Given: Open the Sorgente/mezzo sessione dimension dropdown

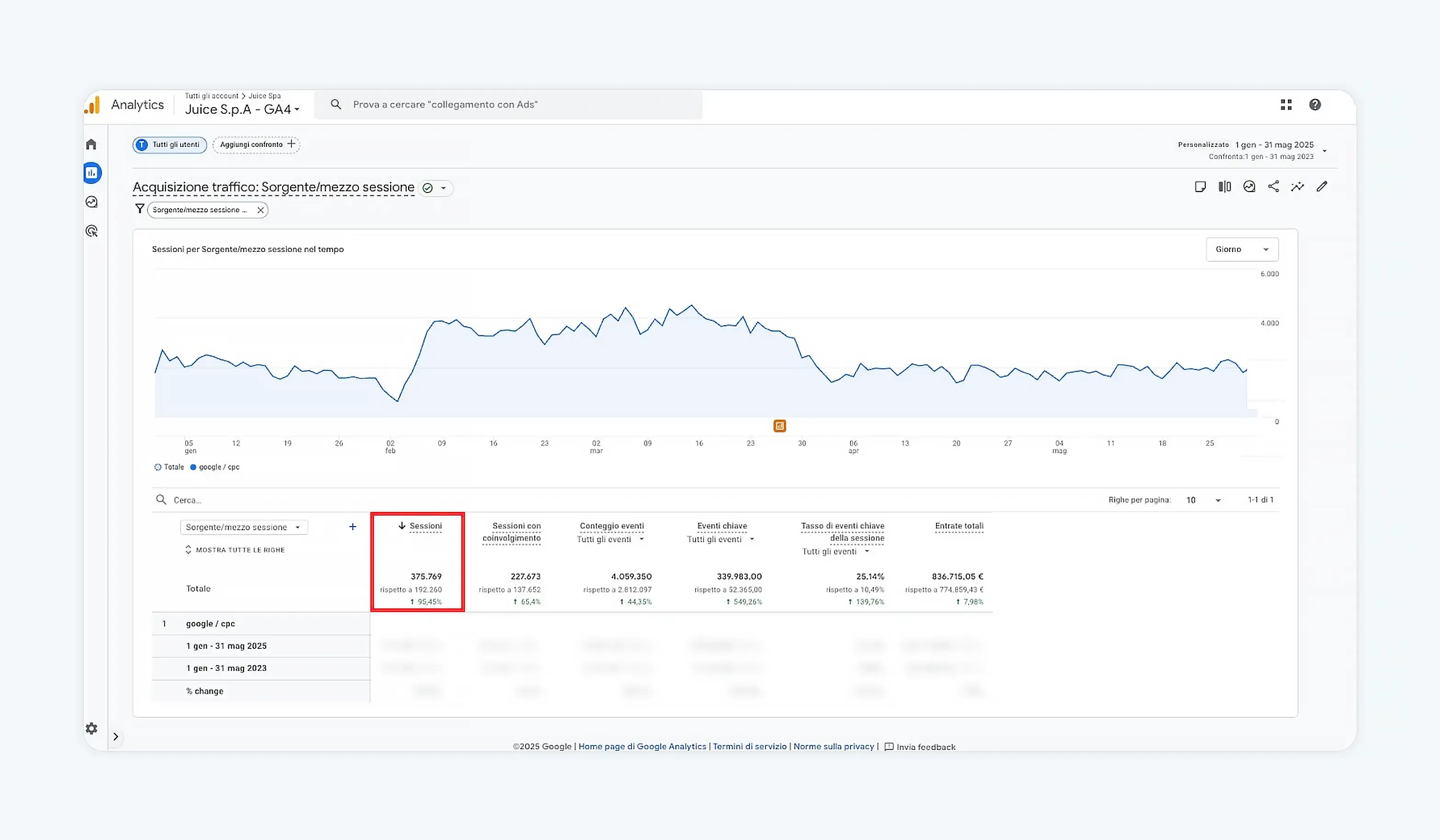Looking at the screenshot, I should (x=244, y=527).
